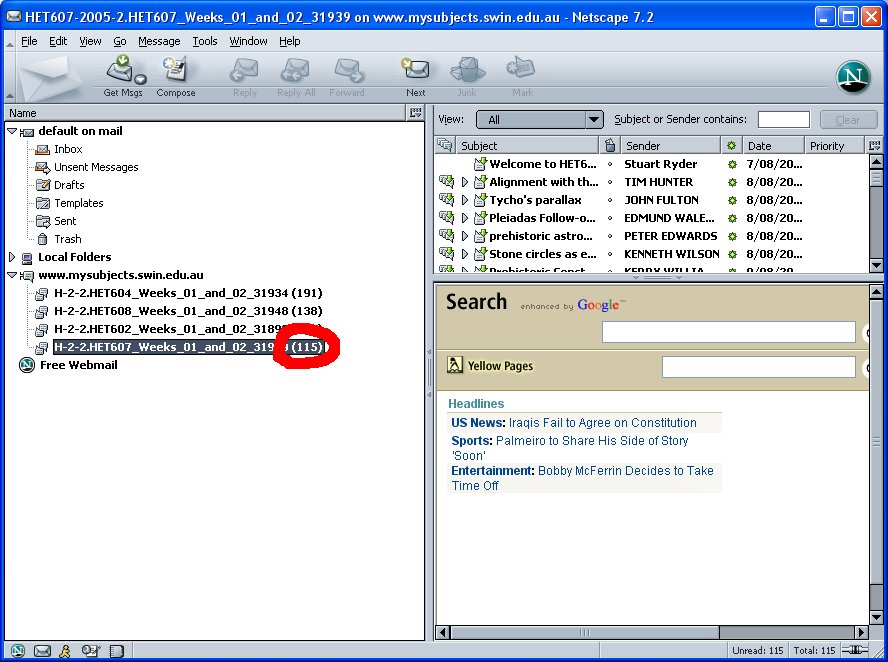888x662 pixels.
Task: Click Free Webmail in folder pane
Action: (x=79, y=365)
